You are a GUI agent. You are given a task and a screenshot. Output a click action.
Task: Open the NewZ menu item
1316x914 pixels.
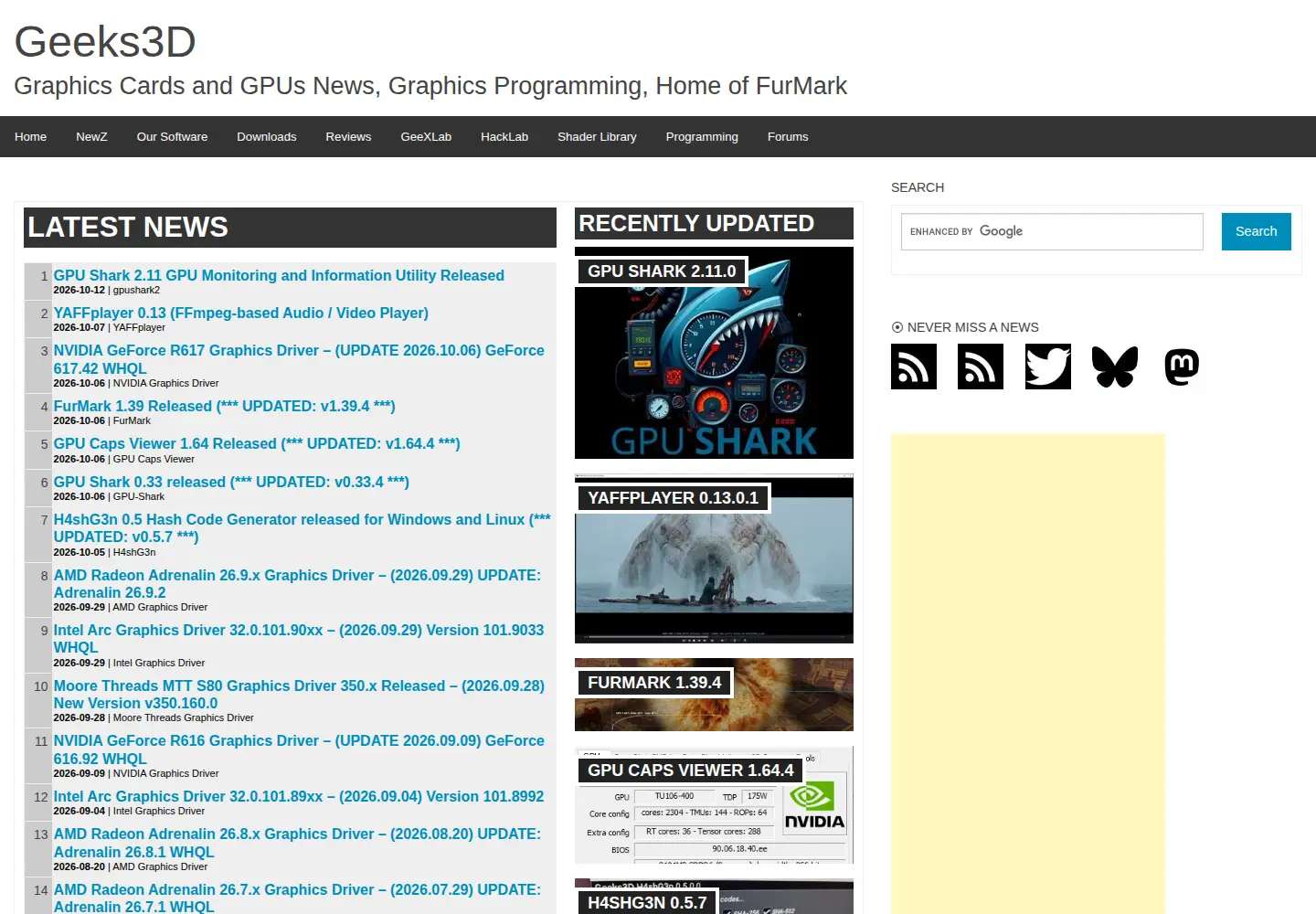(91, 137)
